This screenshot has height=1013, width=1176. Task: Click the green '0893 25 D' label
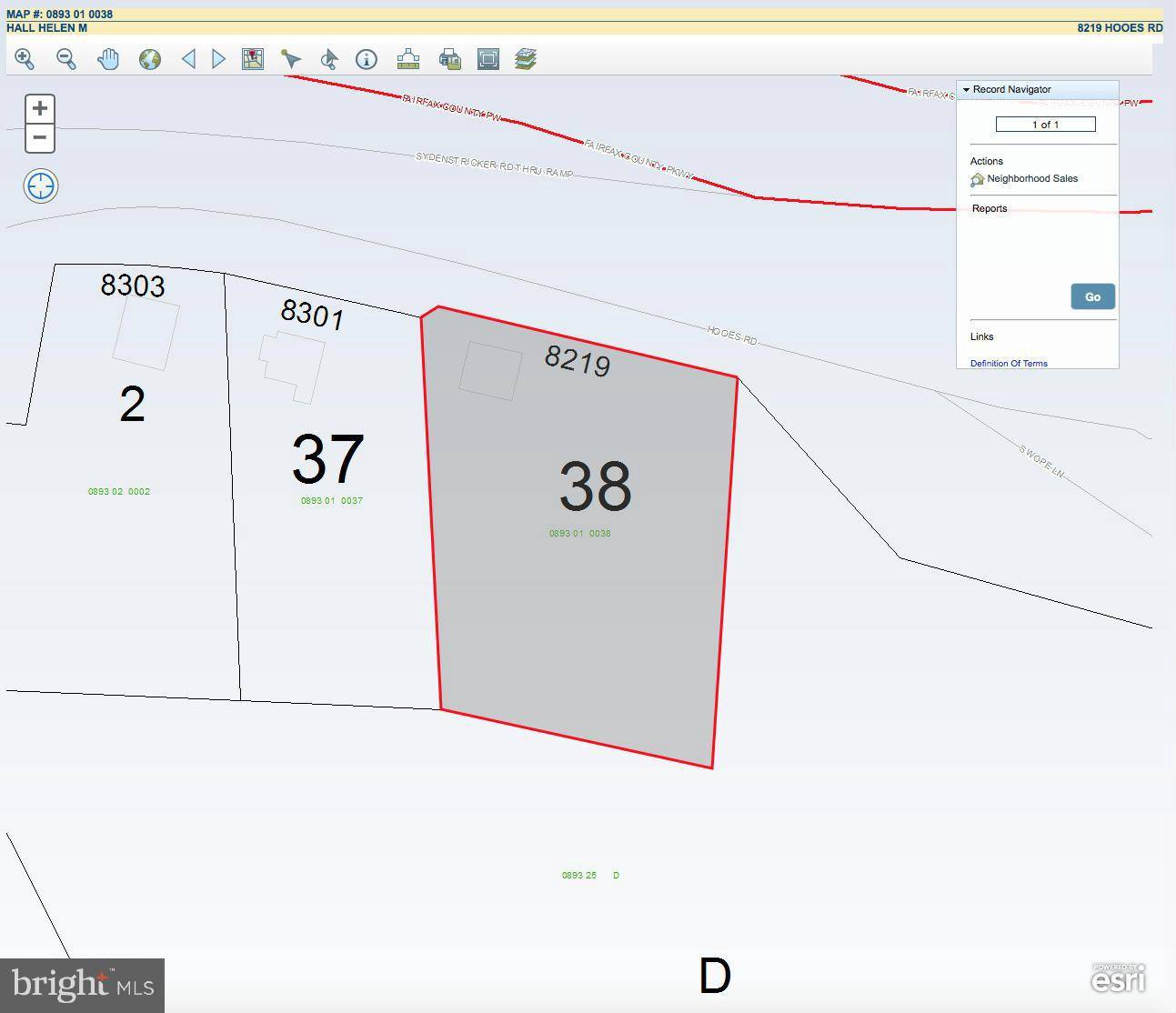[590, 876]
